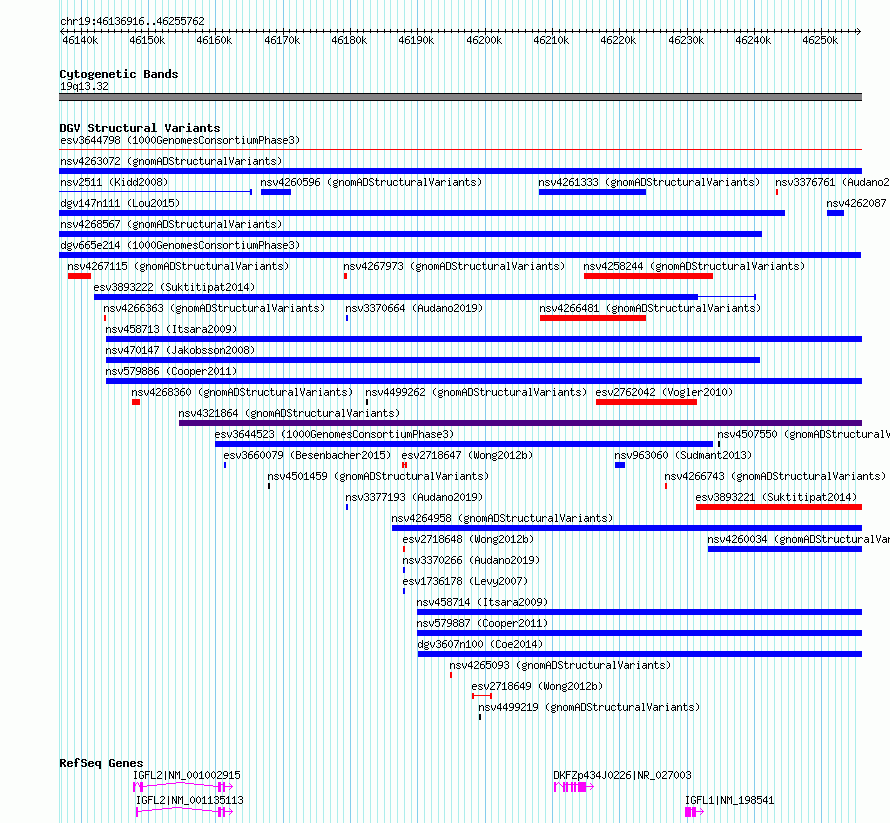The width and height of the screenshot is (890, 823).
Task: Click the Cytogenetic Bands track title
Action: 119,74
